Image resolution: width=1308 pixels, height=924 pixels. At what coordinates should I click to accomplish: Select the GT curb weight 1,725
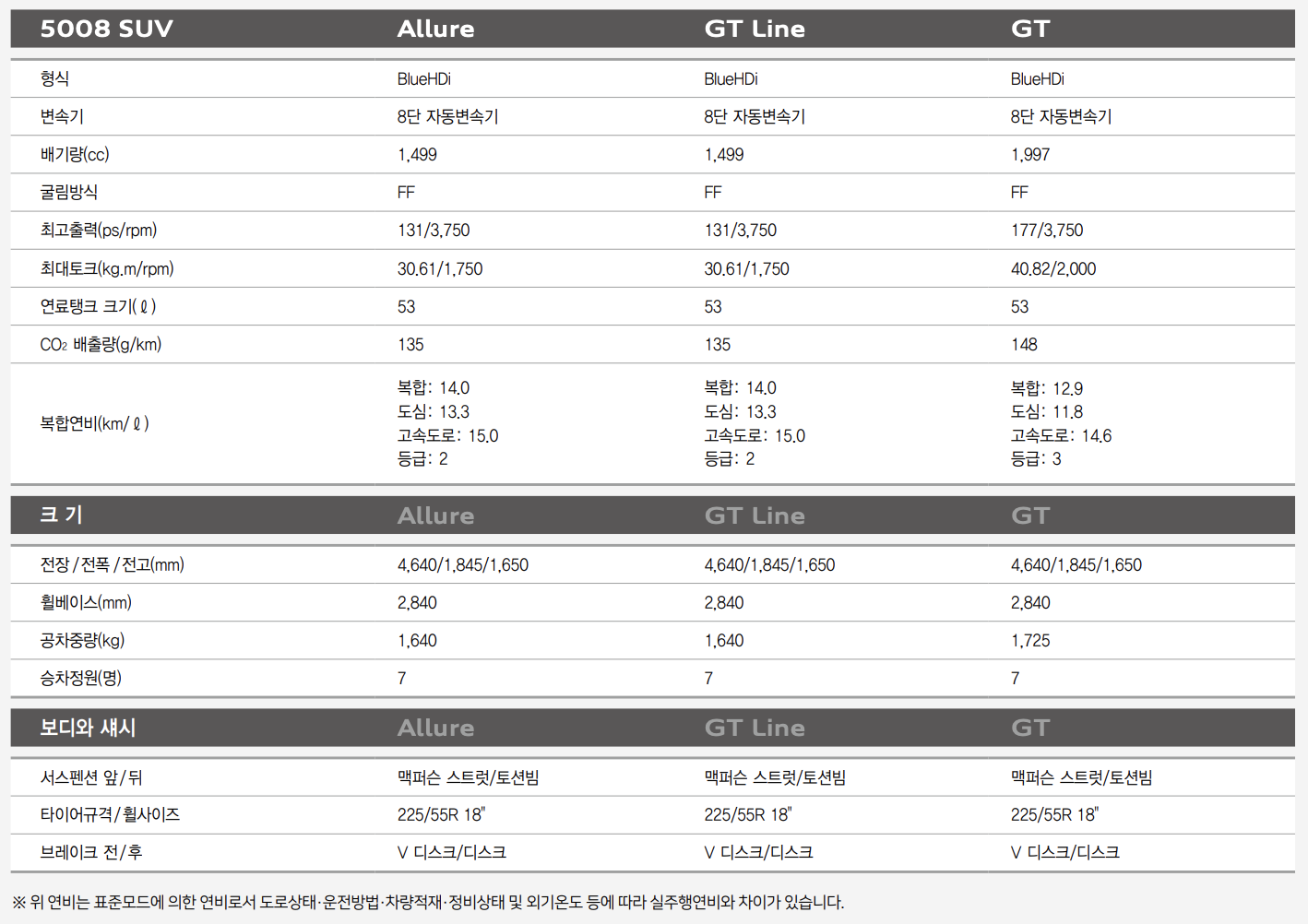(1030, 640)
